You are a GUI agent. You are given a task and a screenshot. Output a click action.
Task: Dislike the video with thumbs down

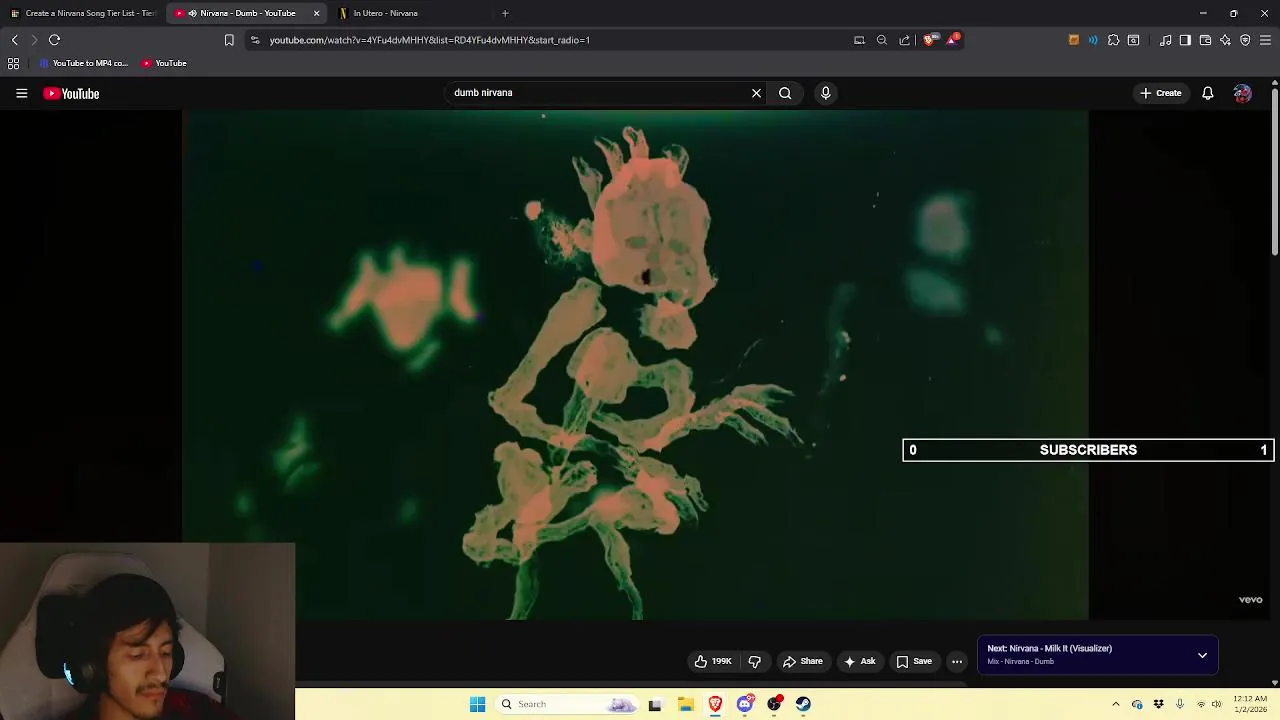(x=754, y=661)
